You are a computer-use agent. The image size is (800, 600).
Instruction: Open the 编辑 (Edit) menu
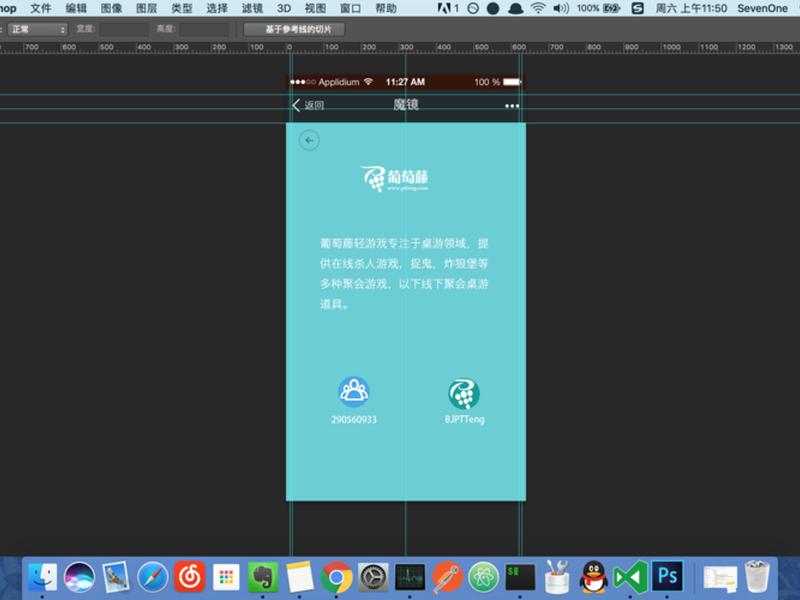76,8
